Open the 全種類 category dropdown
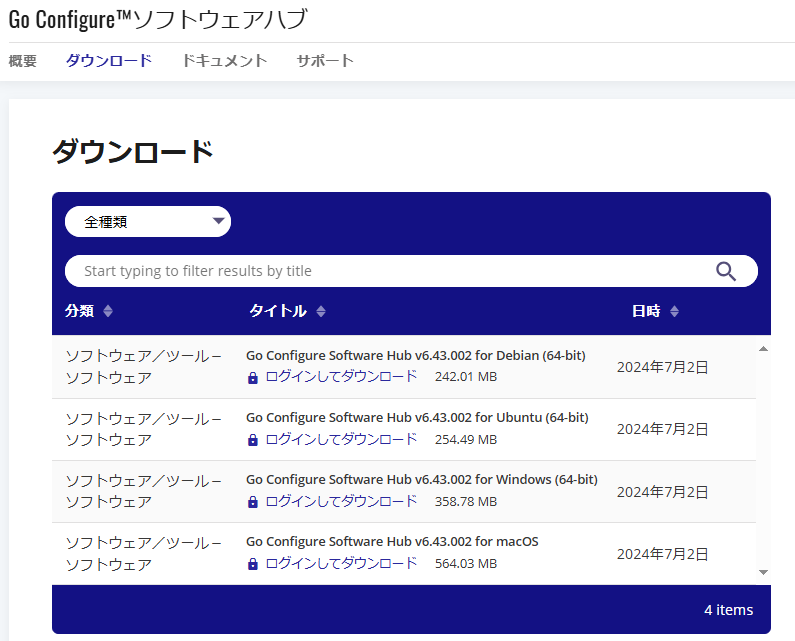 148,222
